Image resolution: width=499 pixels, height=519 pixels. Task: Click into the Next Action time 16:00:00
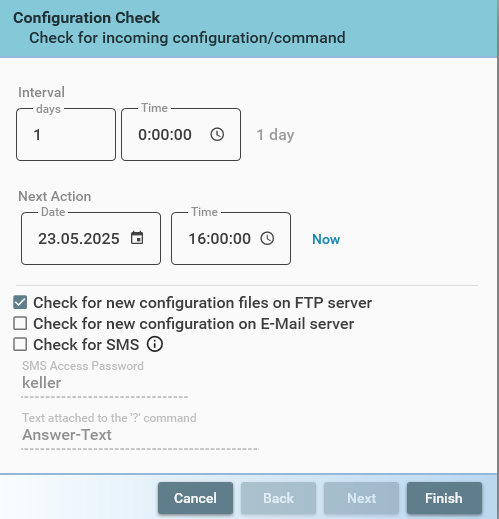[219, 239]
